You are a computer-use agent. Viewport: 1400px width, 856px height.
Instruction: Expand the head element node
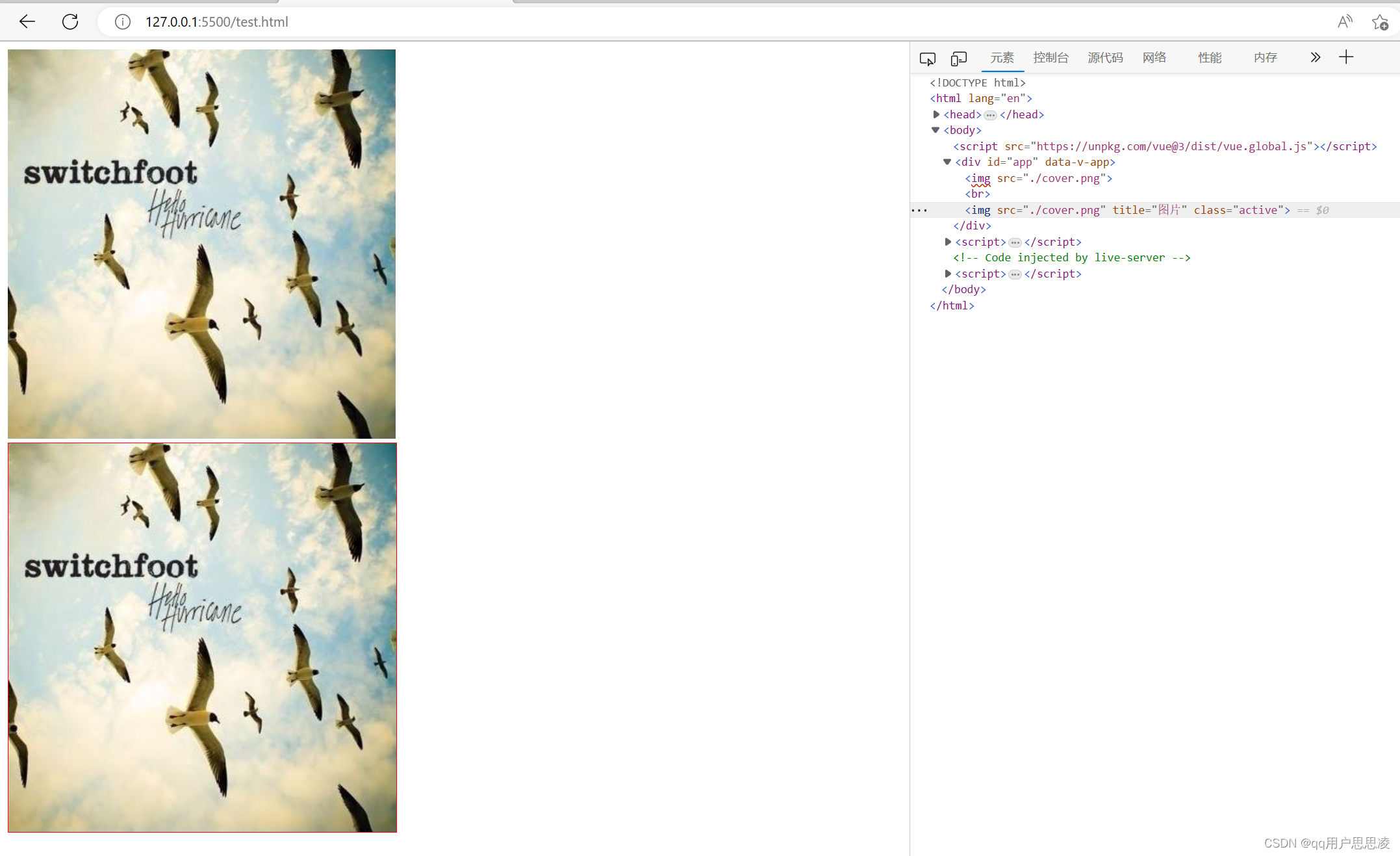pos(936,114)
